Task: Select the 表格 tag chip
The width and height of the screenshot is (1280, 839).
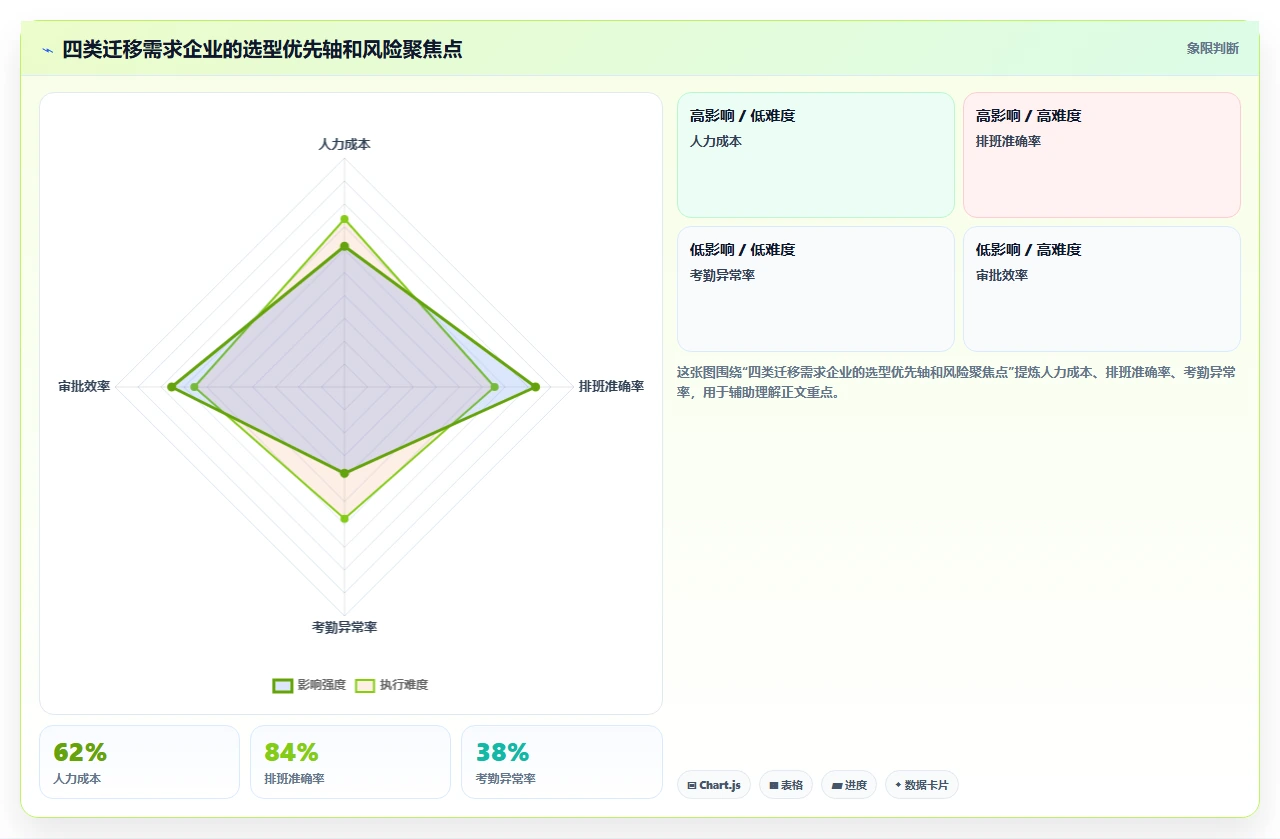Action: pyautogui.click(x=786, y=785)
